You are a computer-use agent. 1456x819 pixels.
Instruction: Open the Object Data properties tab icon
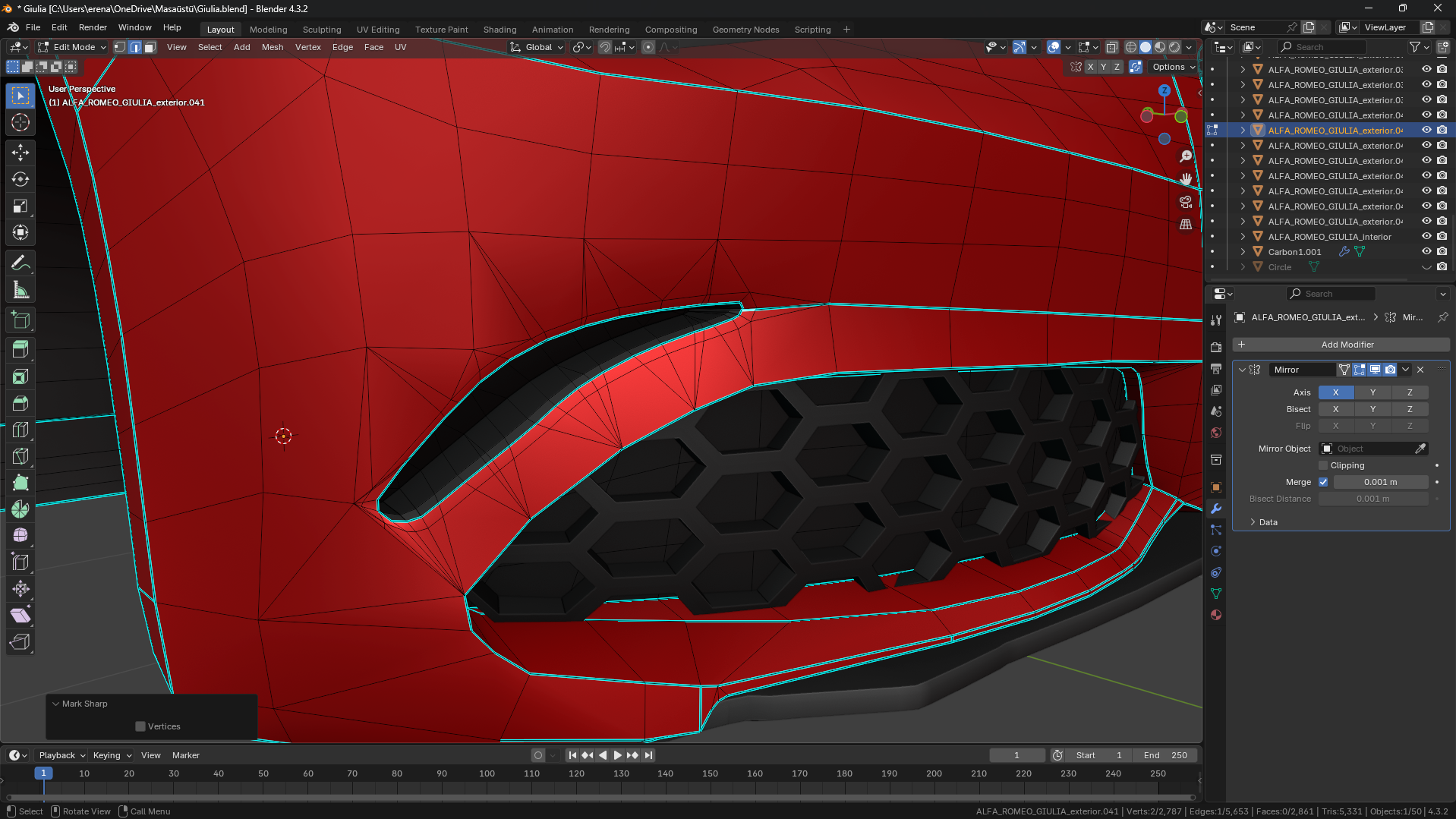pos(1216,594)
